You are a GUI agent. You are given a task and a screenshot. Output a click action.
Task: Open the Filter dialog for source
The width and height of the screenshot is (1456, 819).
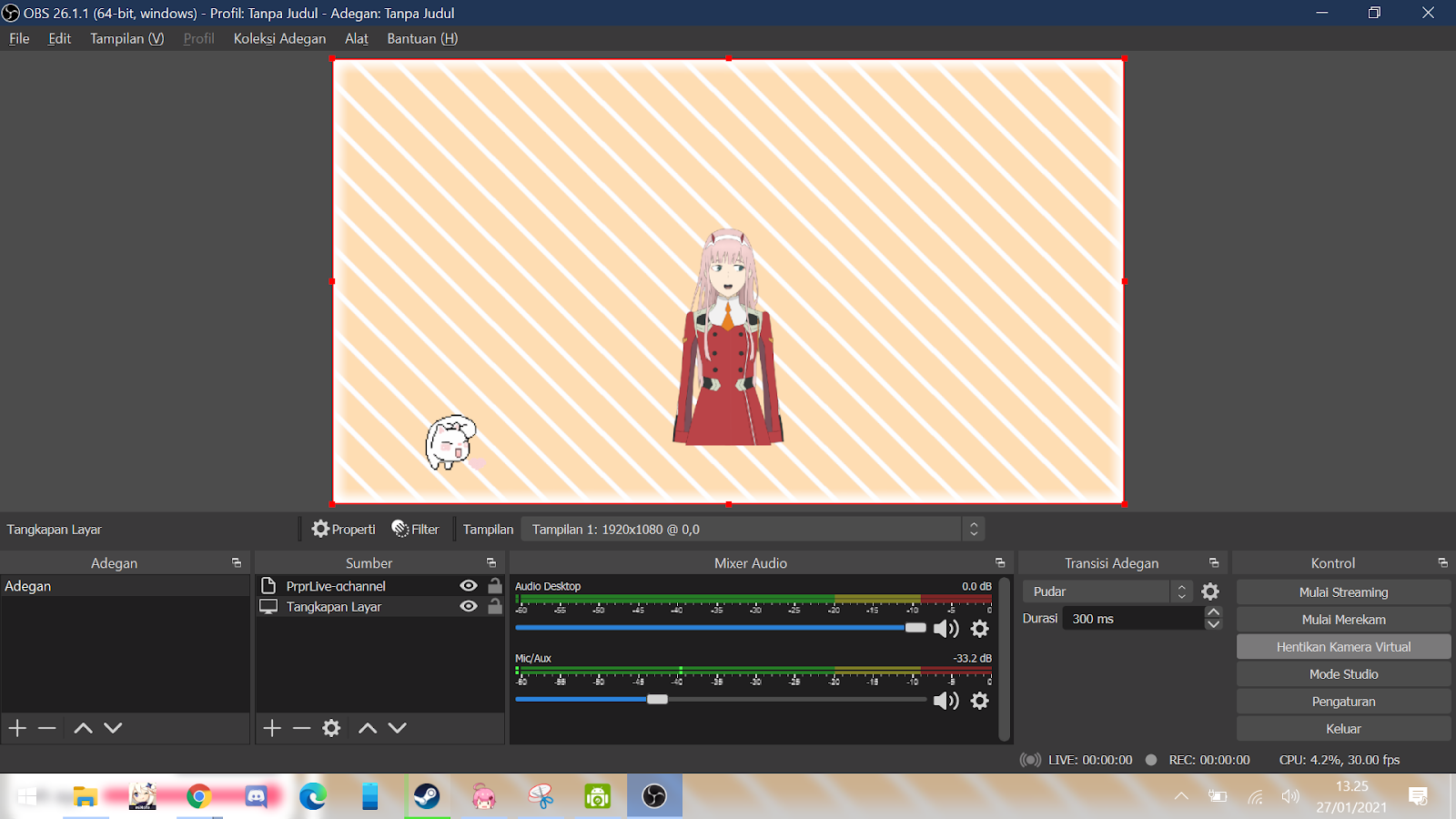pyautogui.click(x=415, y=529)
